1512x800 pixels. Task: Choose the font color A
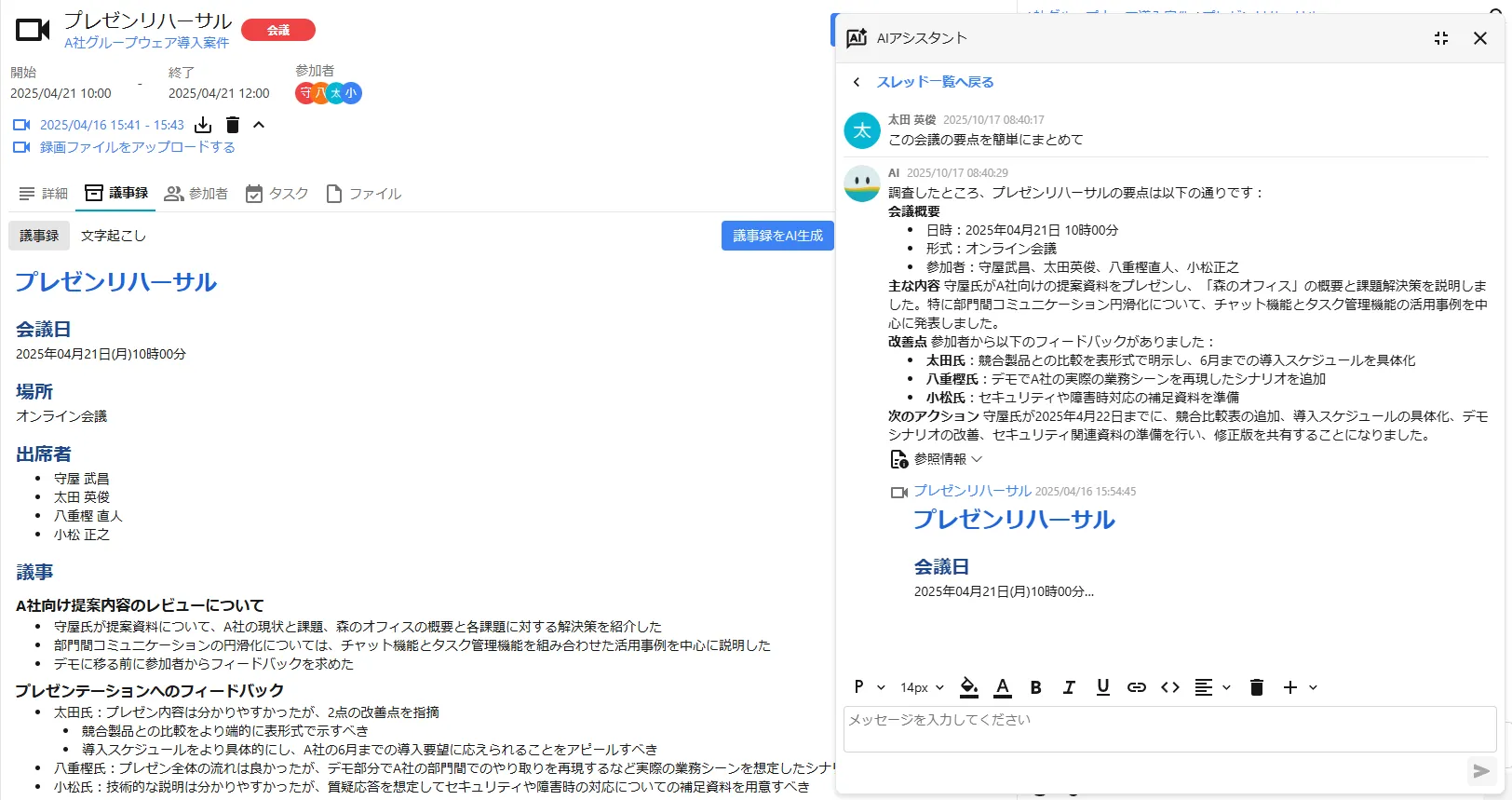(1003, 687)
